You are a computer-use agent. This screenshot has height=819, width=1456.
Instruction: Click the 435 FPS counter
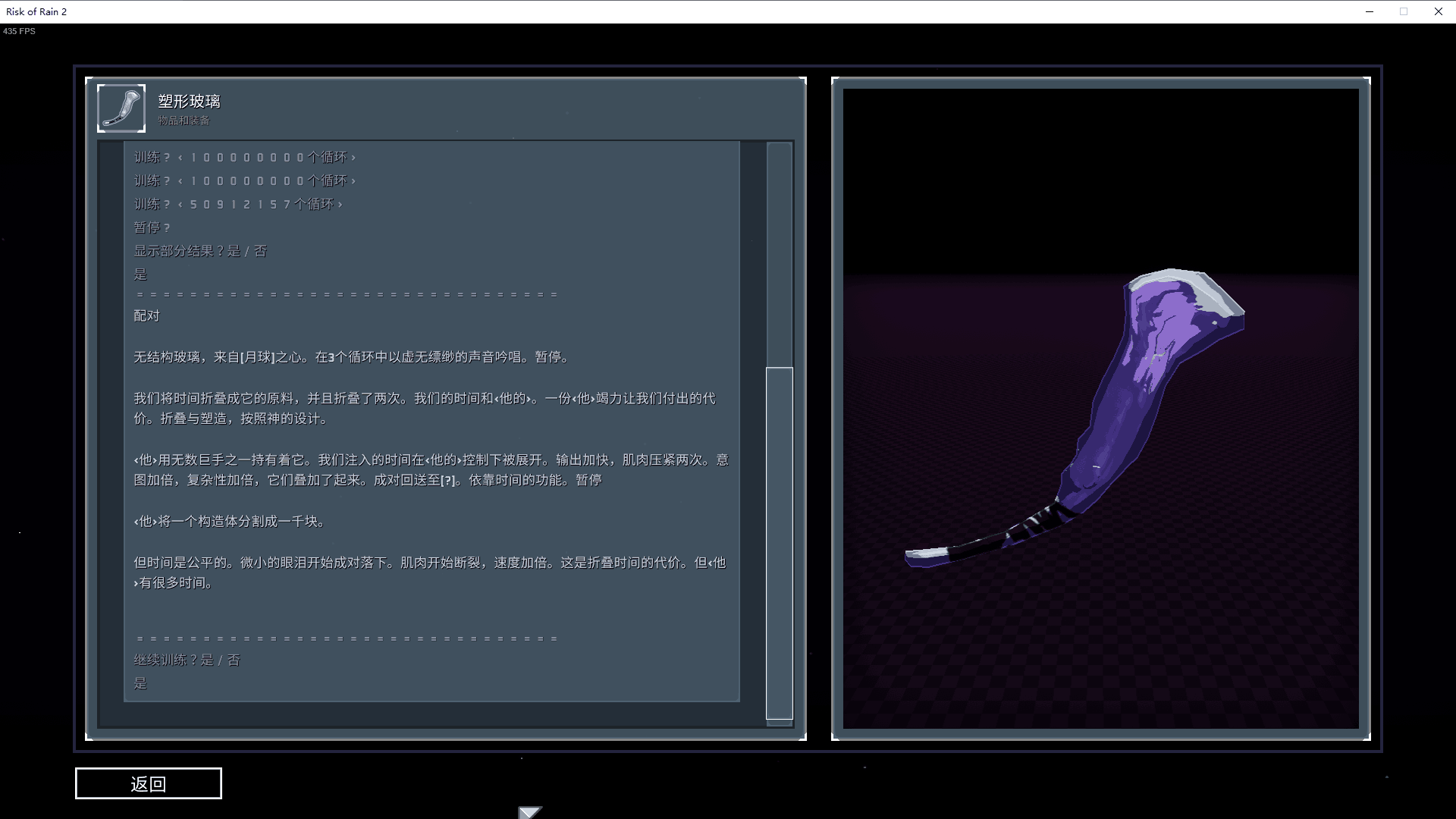[x=19, y=31]
